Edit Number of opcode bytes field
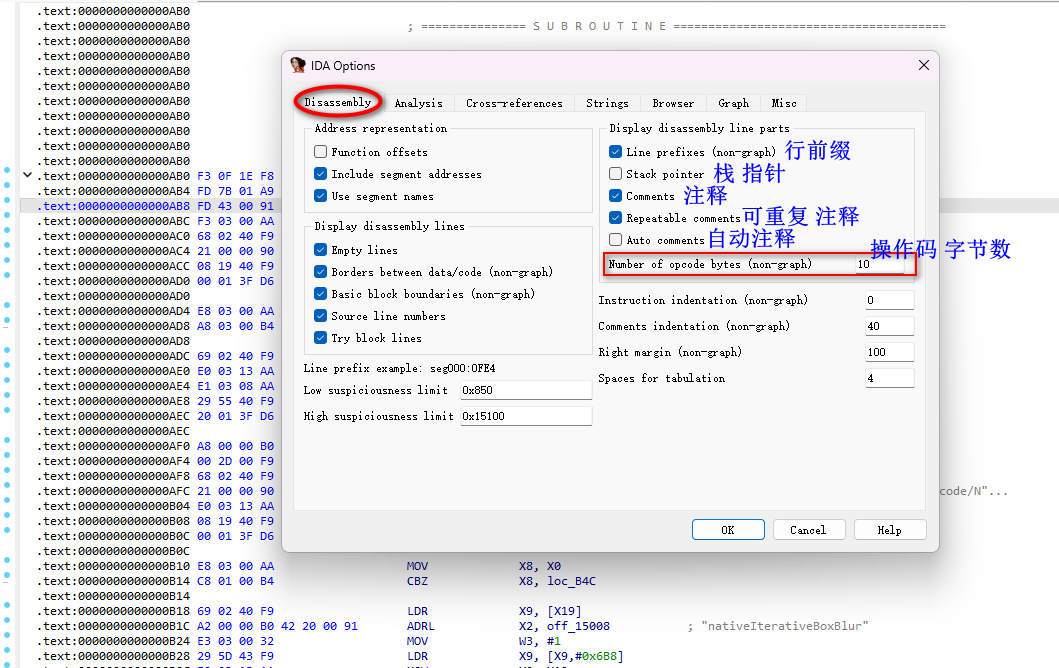 [x=879, y=264]
